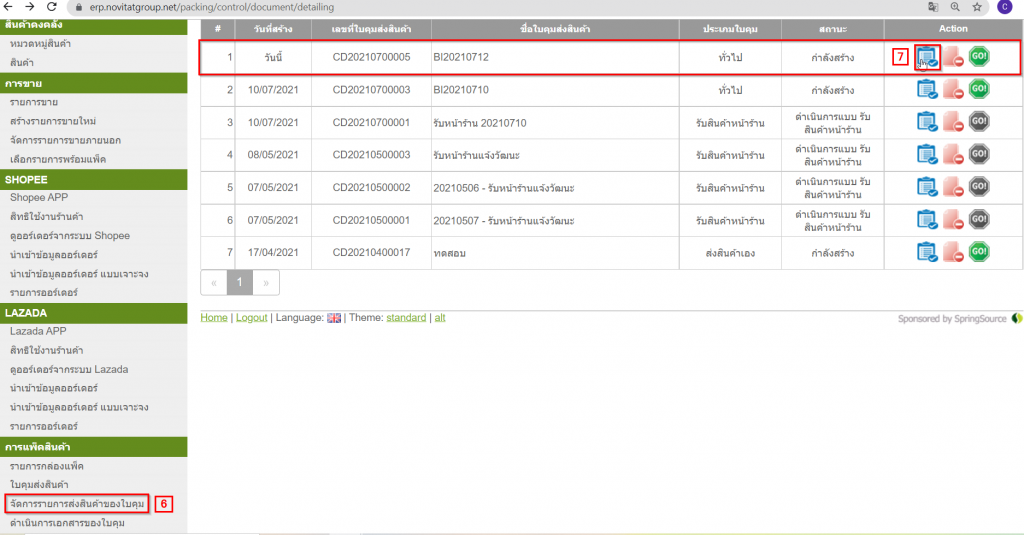
Task: Bookmark this page with the star icon
Action: [976, 7]
